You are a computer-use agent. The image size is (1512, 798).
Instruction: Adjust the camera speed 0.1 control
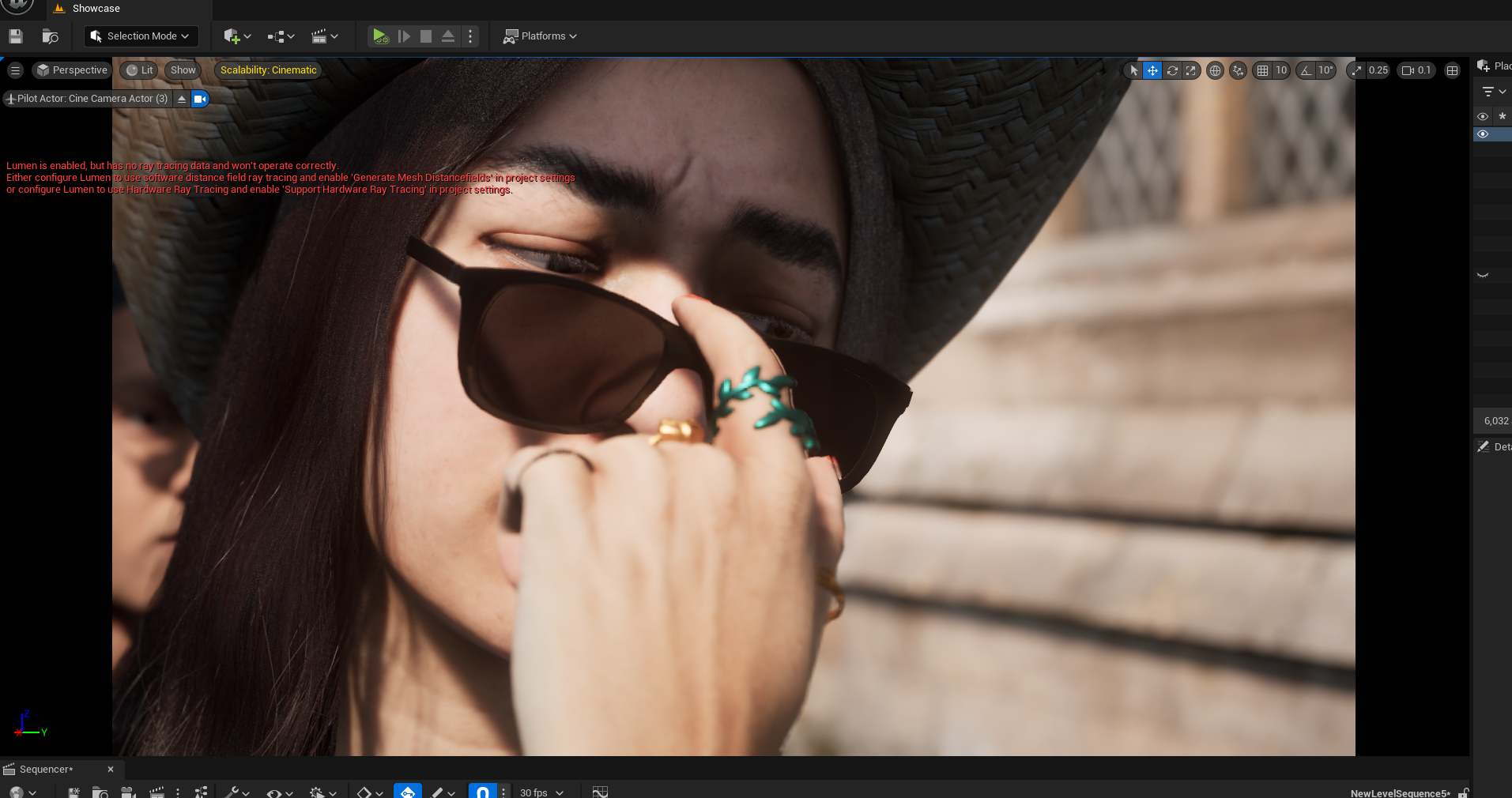coord(1416,70)
